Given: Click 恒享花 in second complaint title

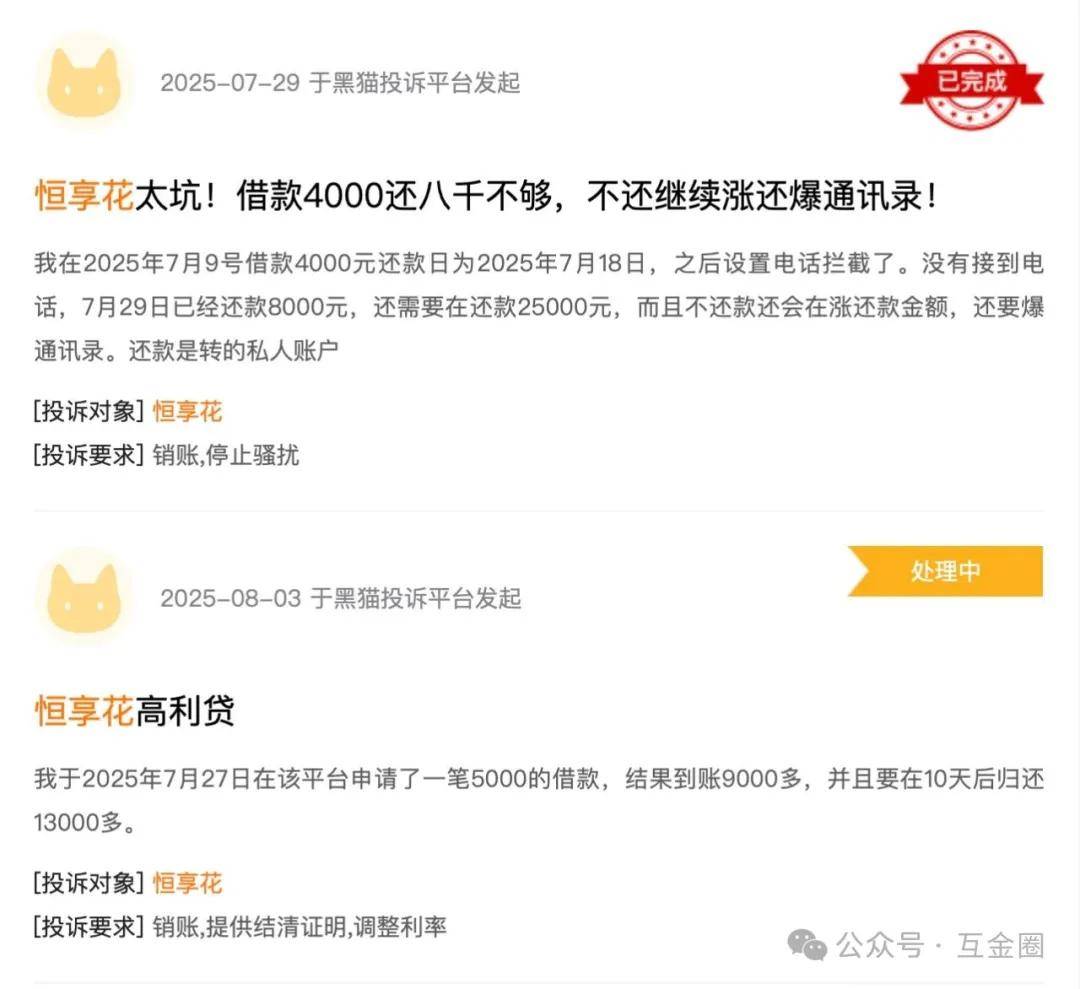Looking at the screenshot, I should coord(84,711).
